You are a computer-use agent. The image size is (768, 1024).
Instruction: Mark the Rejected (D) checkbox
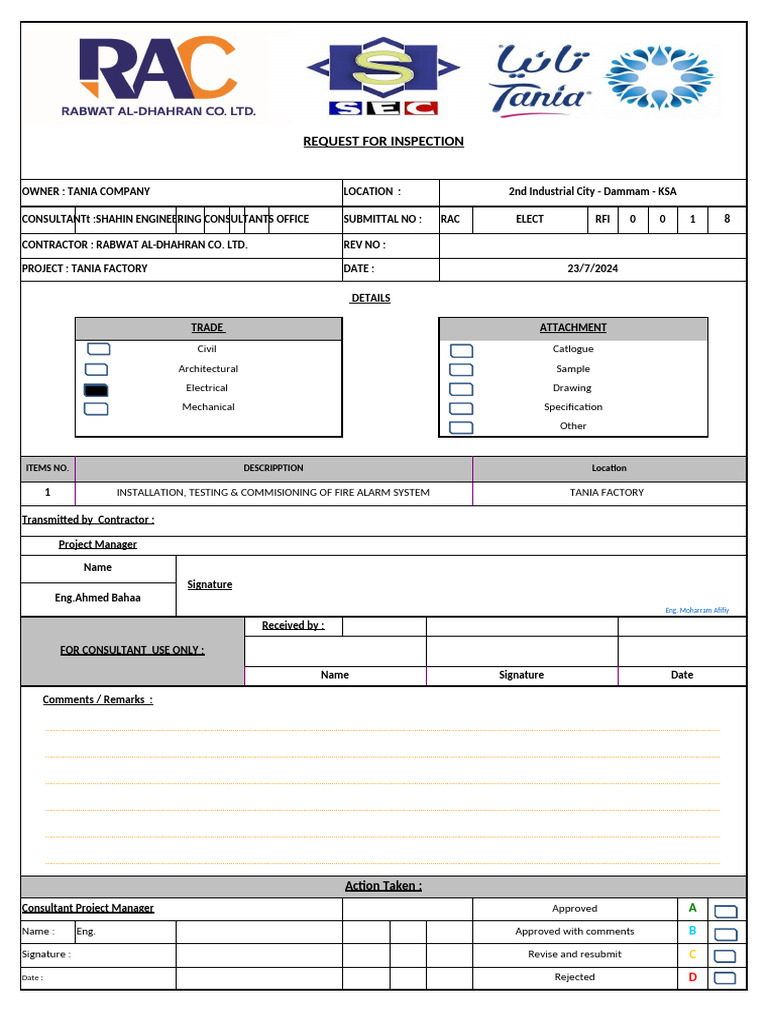[725, 978]
